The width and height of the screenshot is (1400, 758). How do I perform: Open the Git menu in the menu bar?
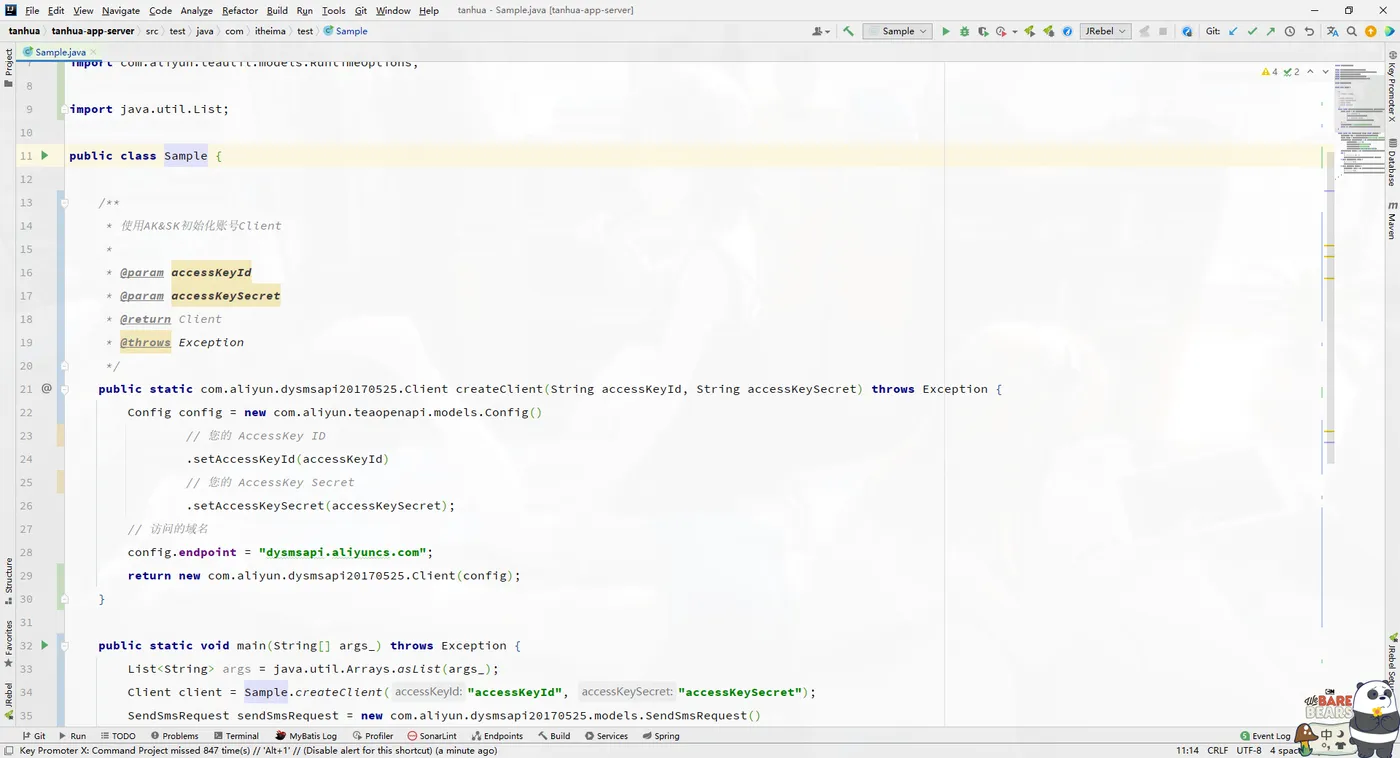pos(361,10)
